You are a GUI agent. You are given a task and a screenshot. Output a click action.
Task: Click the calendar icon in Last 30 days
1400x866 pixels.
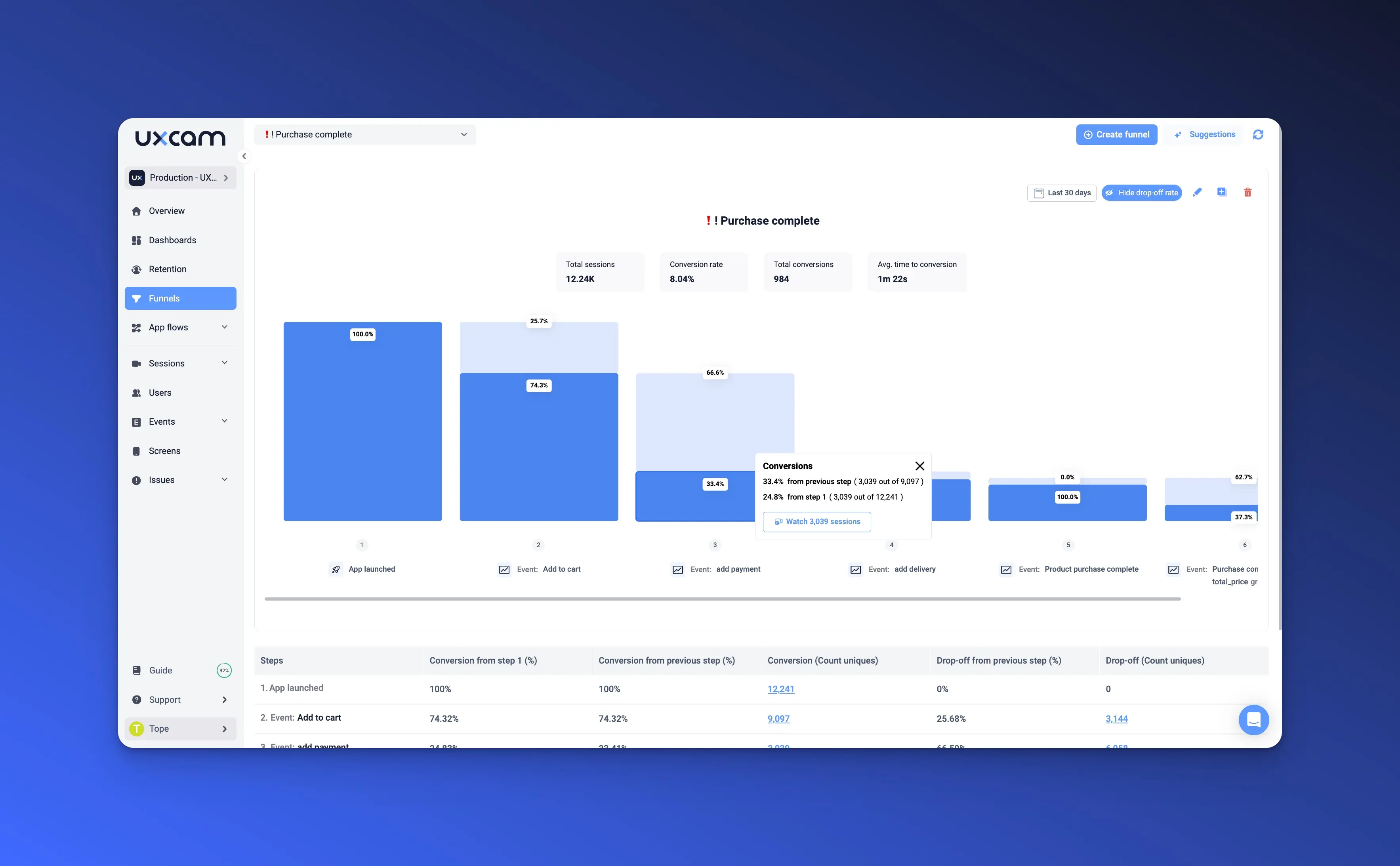[1038, 193]
